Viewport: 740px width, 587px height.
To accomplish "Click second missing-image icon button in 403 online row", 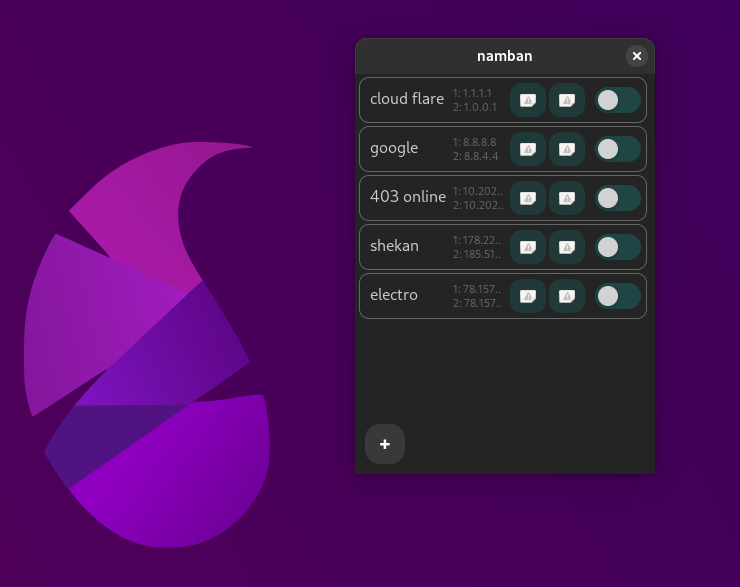I will 567,198.
